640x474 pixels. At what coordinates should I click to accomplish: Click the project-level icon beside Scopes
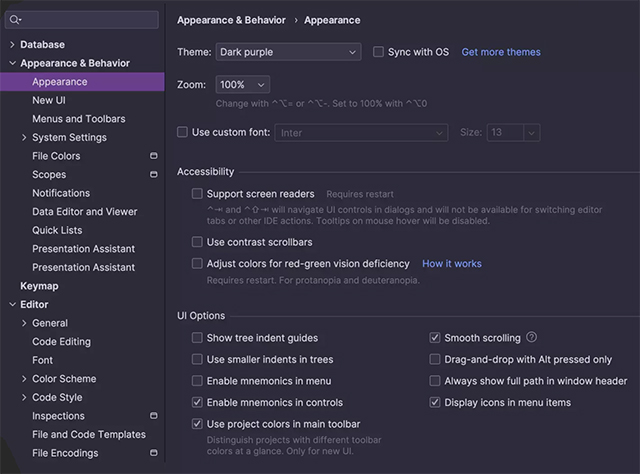(x=154, y=175)
